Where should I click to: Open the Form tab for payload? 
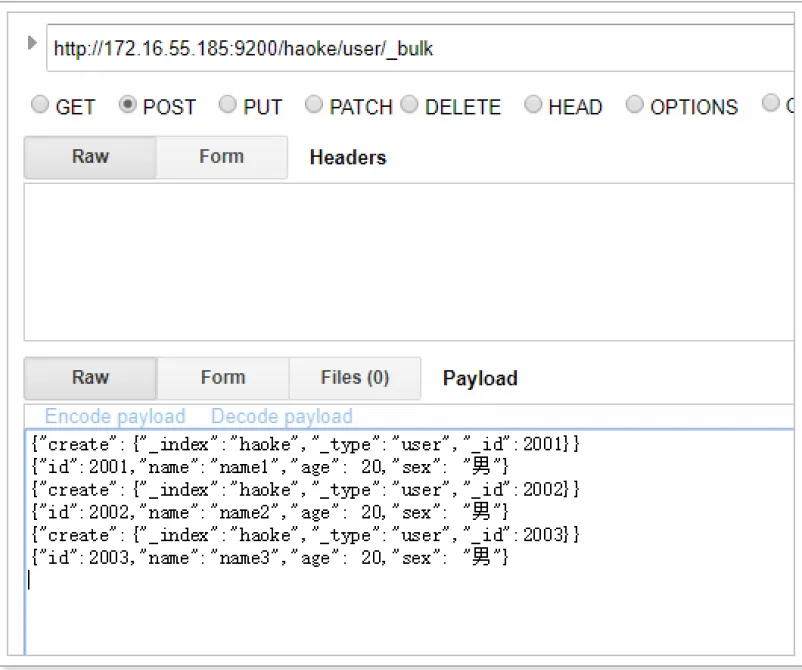[222, 378]
